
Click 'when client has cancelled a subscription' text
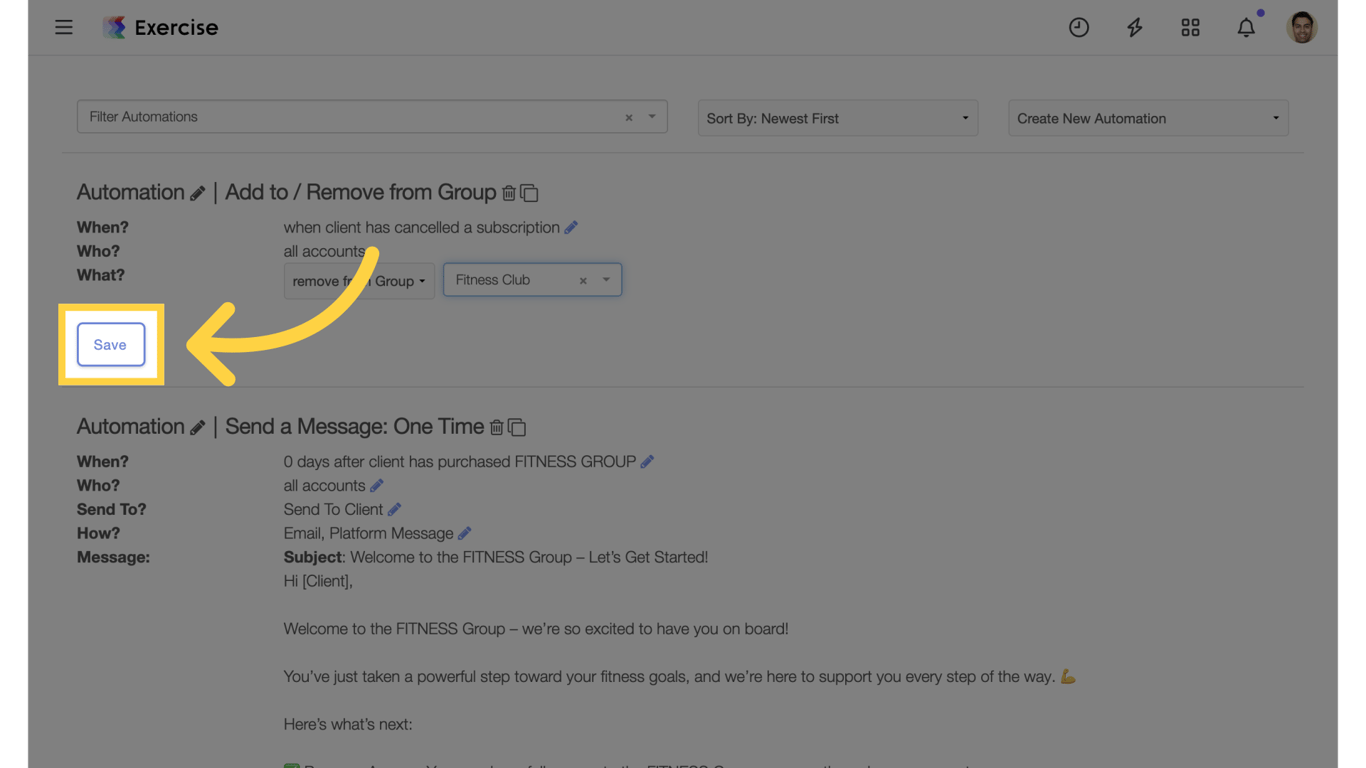coord(422,227)
